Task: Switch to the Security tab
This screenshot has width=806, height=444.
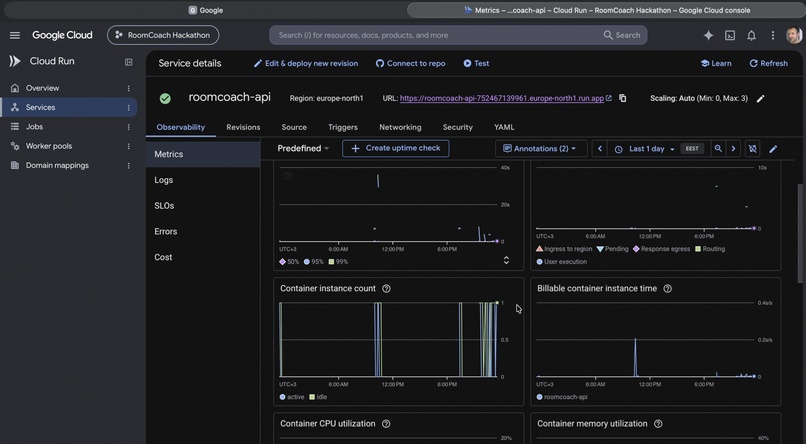Action: point(457,127)
